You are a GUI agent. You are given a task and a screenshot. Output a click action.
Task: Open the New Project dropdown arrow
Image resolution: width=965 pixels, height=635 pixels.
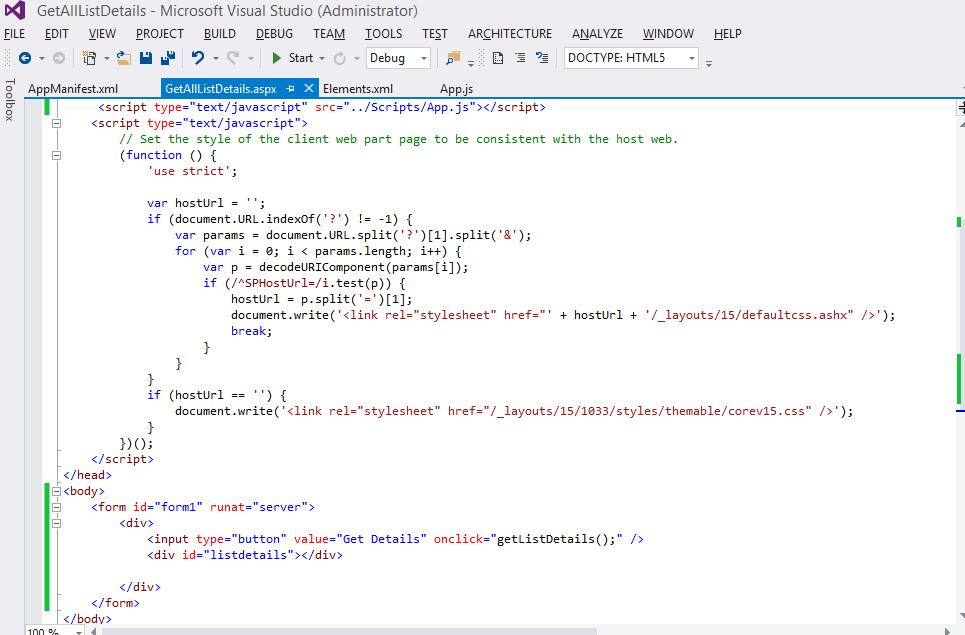coord(106,58)
